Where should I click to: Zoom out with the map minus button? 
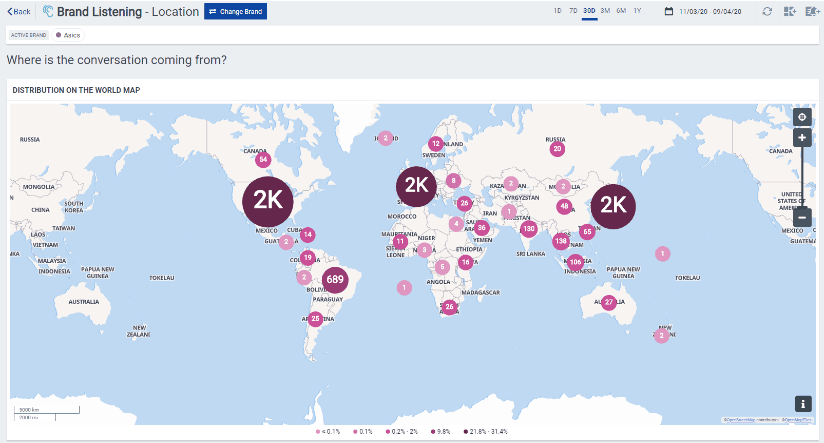[x=802, y=217]
